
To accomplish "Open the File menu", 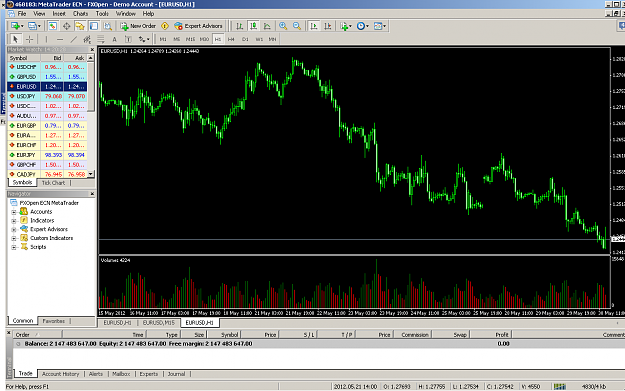I will pos(22,14).
